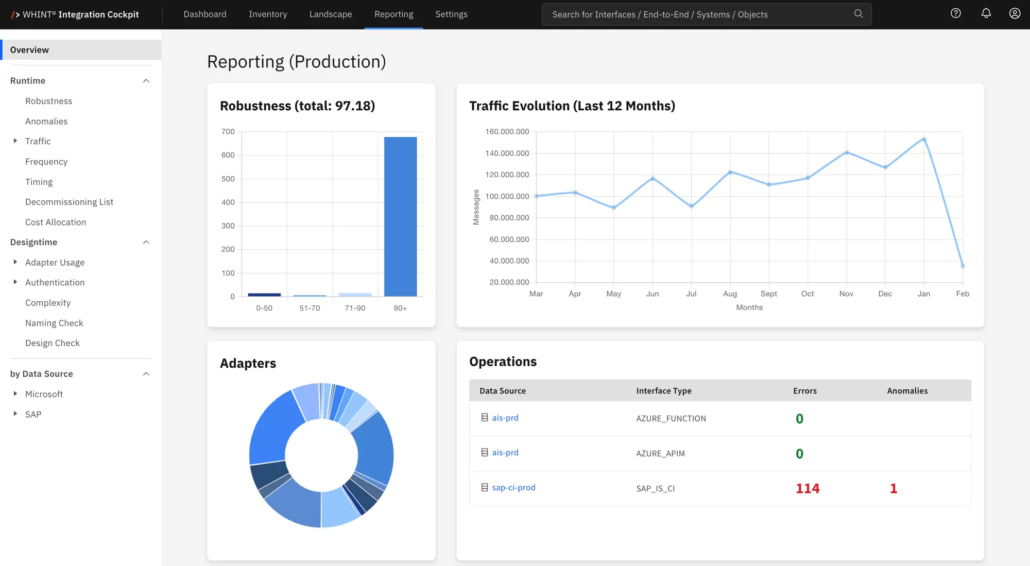The image size is (1030, 566).
Task: Open the Frequency report
Action: (46, 162)
